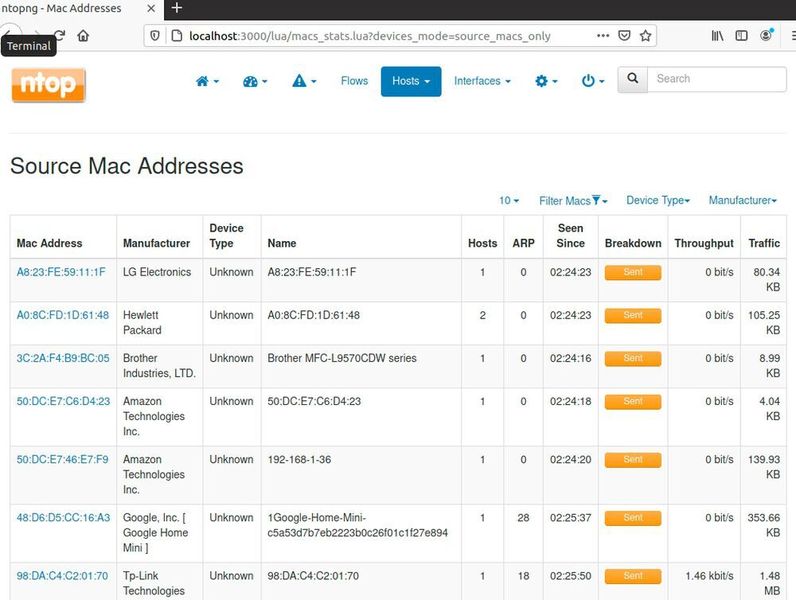Open the ntop home menu icon

(207, 81)
